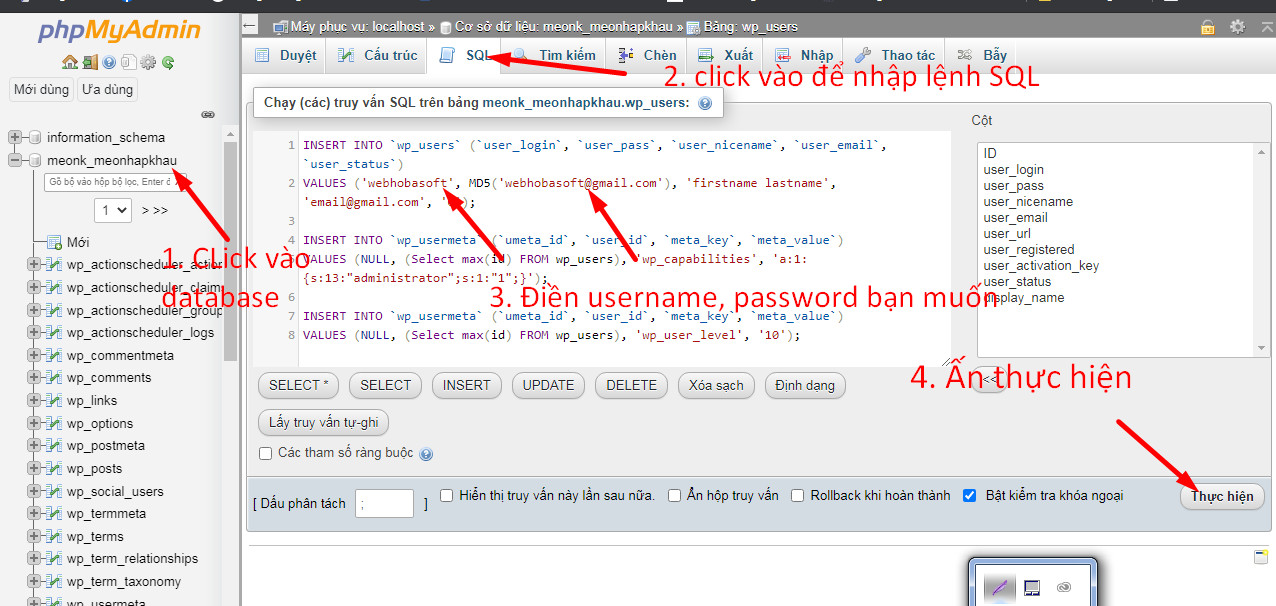Screen dimensions: 1276x606
Task: Click the left arrow collapse icon in breadcrumb
Action: pyautogui.click(x=250, y=26)
